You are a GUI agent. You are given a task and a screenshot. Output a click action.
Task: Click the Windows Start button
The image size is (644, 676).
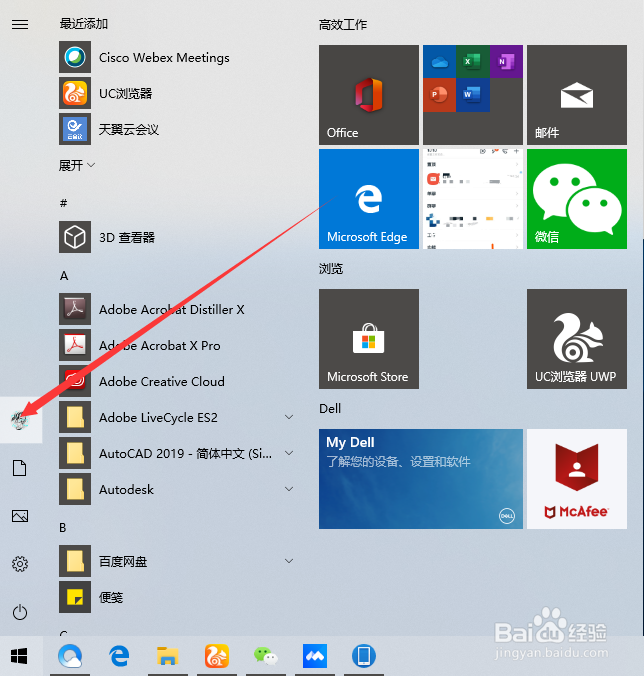(x=19, y=656)
